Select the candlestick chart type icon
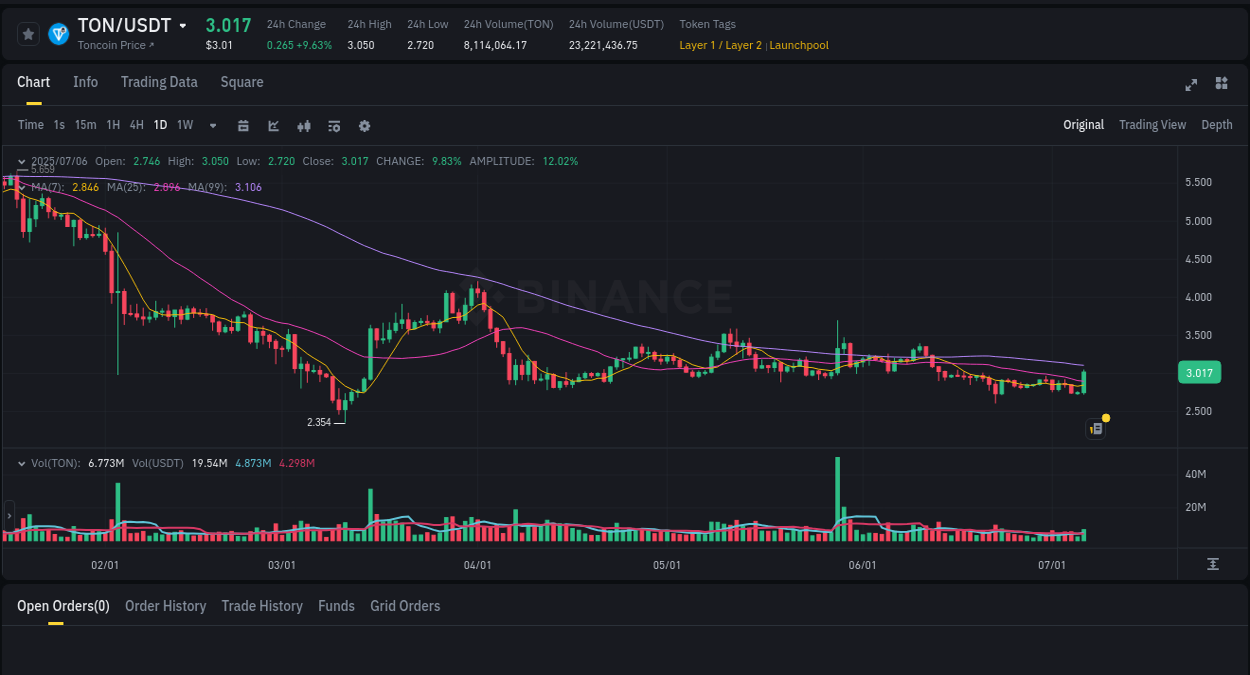The image size is (1250, 675). click(304, 125)
